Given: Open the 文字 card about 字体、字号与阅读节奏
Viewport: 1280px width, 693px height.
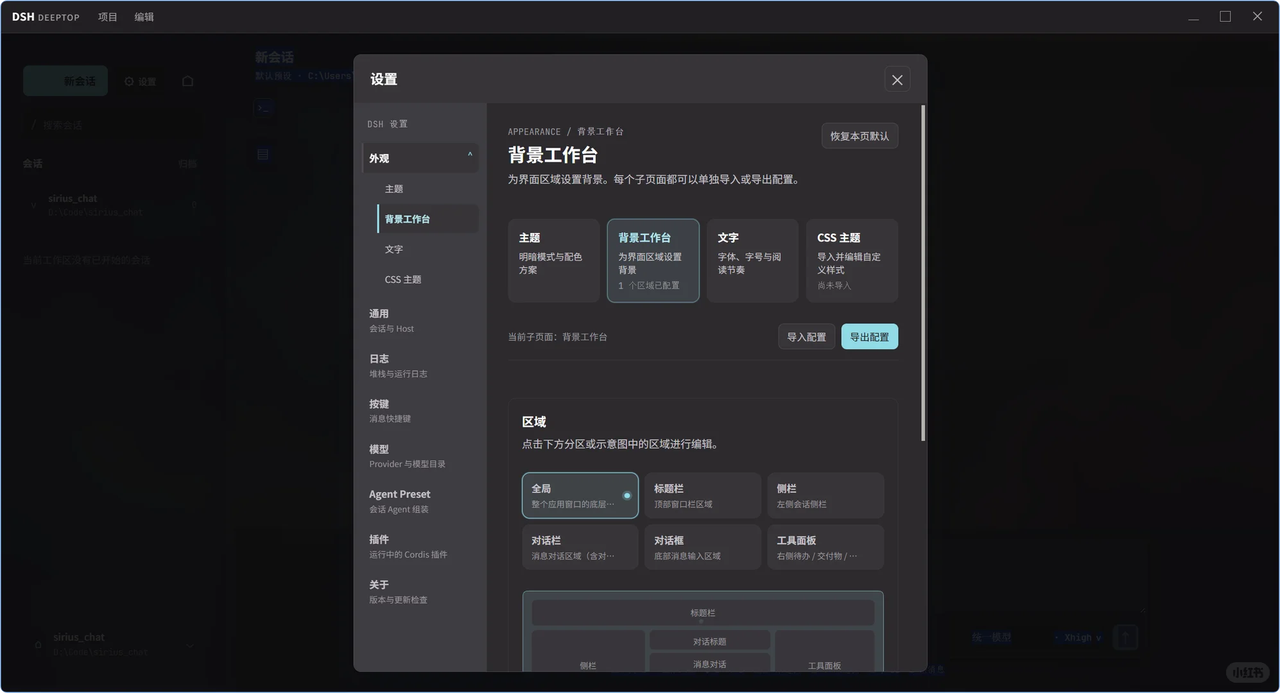Looking at the screenshot, I should (x=752, y=261).
